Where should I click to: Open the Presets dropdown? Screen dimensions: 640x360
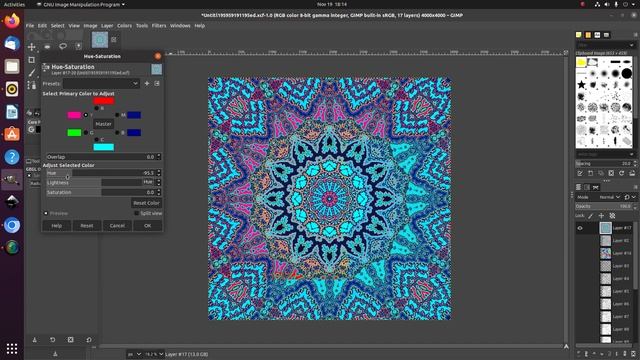click(x=101, y=83)
